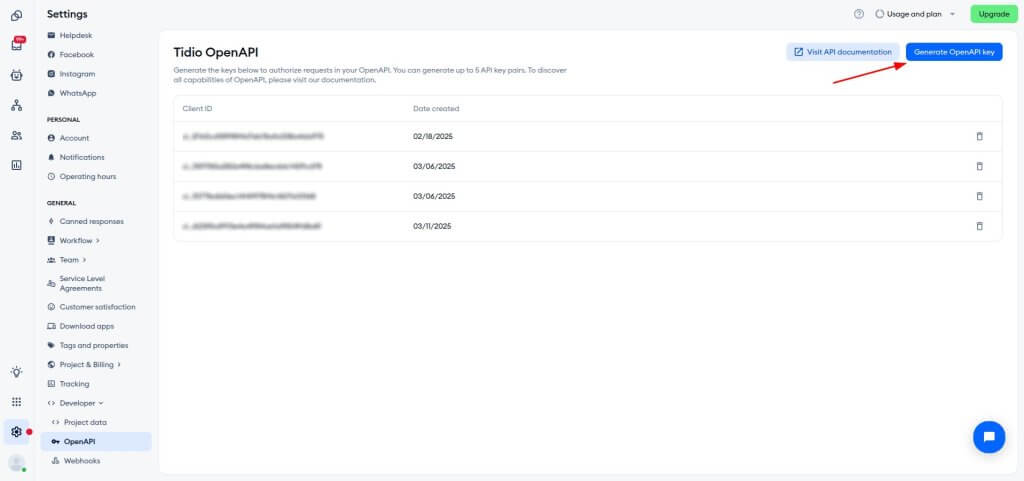Click the lightbulb tips icon
Viewport: 1024px width, 481px height.
pyautogui.click(x=17, y=371)
